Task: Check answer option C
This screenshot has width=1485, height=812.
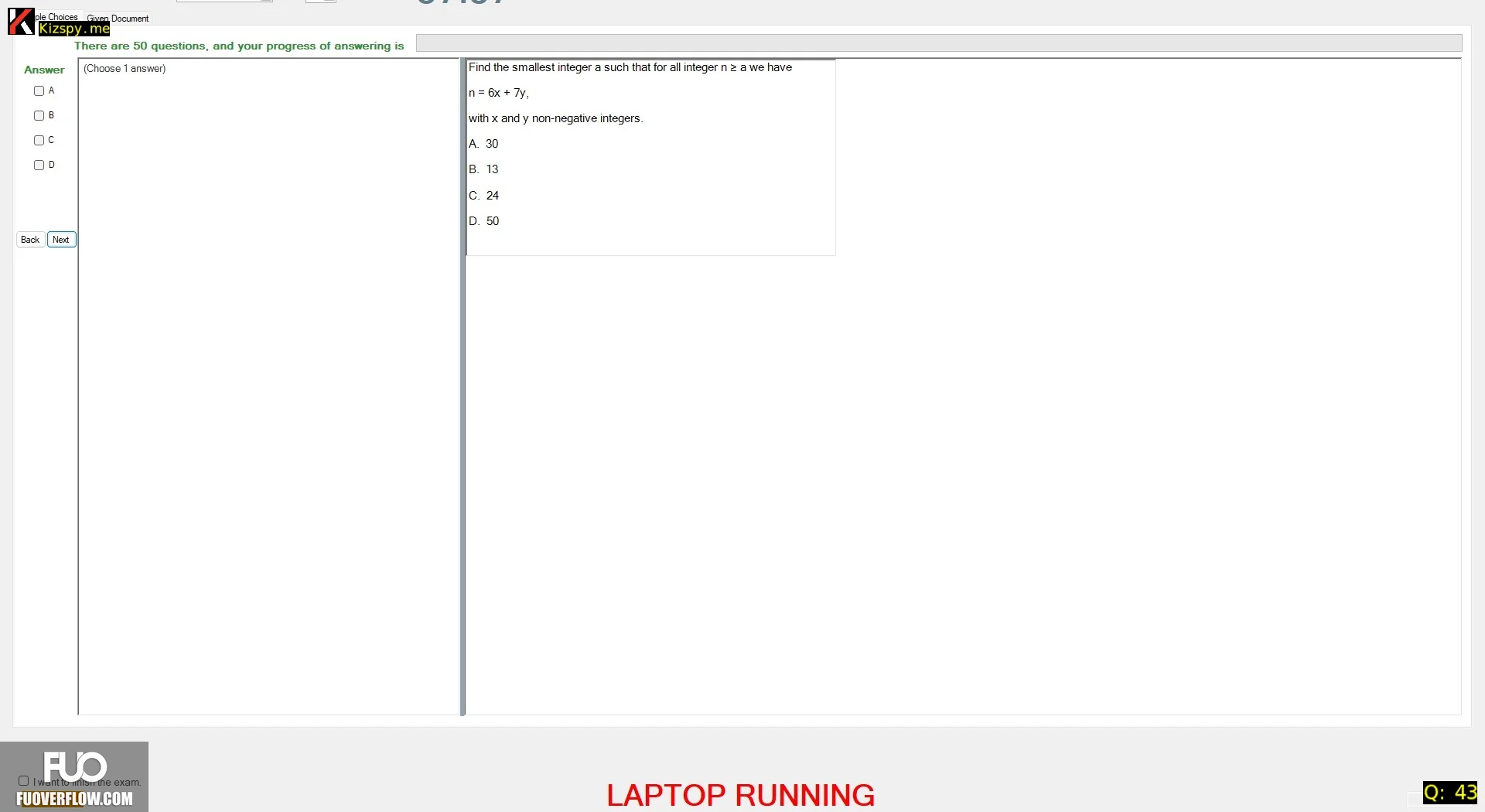Action: 39,141
